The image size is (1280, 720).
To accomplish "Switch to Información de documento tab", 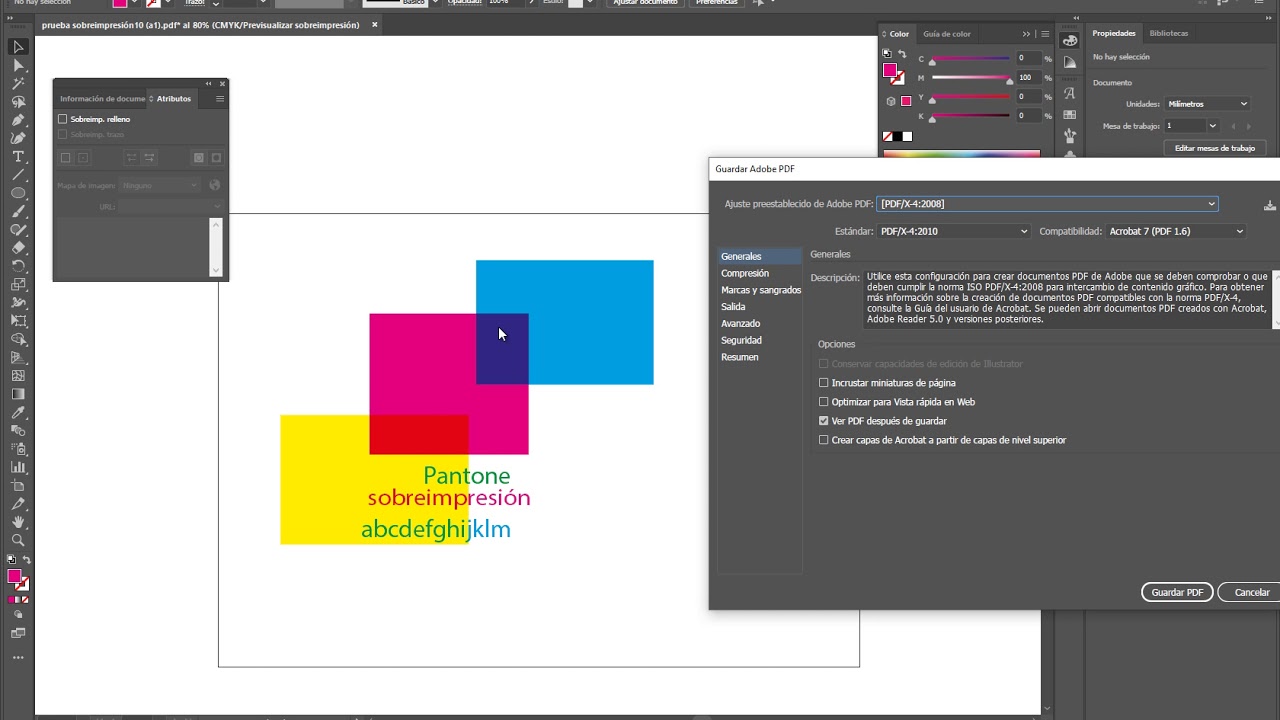I will click(x=102, y=99).
